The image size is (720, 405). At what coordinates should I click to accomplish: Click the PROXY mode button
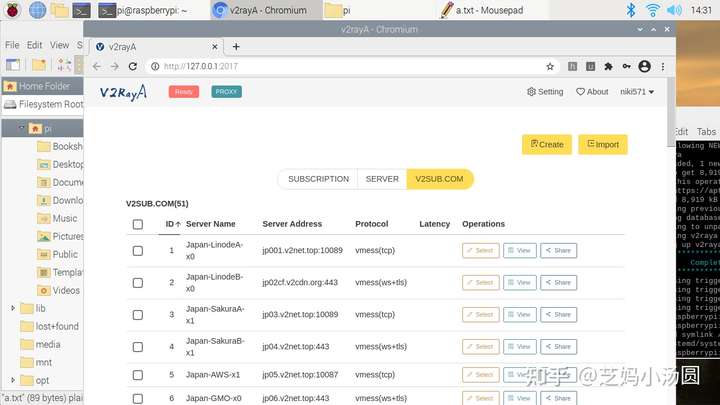[226, 92]
